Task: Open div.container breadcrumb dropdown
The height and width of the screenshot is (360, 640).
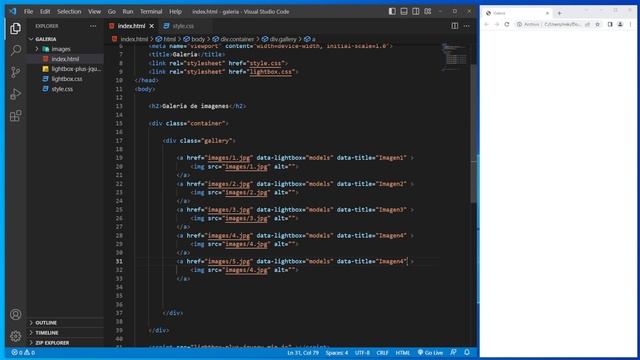Action: coord(233,39)
